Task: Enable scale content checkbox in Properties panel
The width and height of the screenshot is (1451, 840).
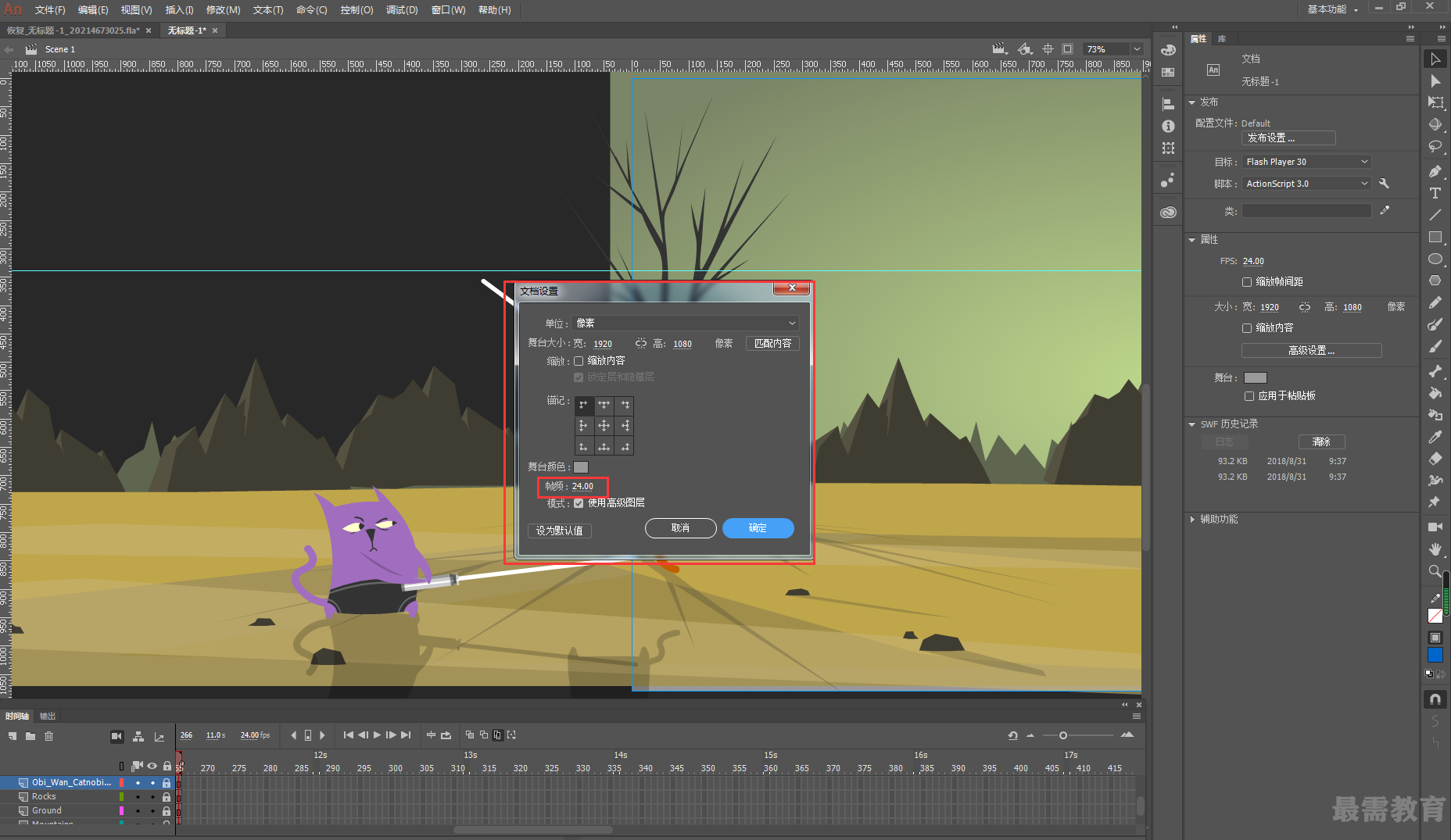Action: pyautogui.click(x=1247, y=328)
